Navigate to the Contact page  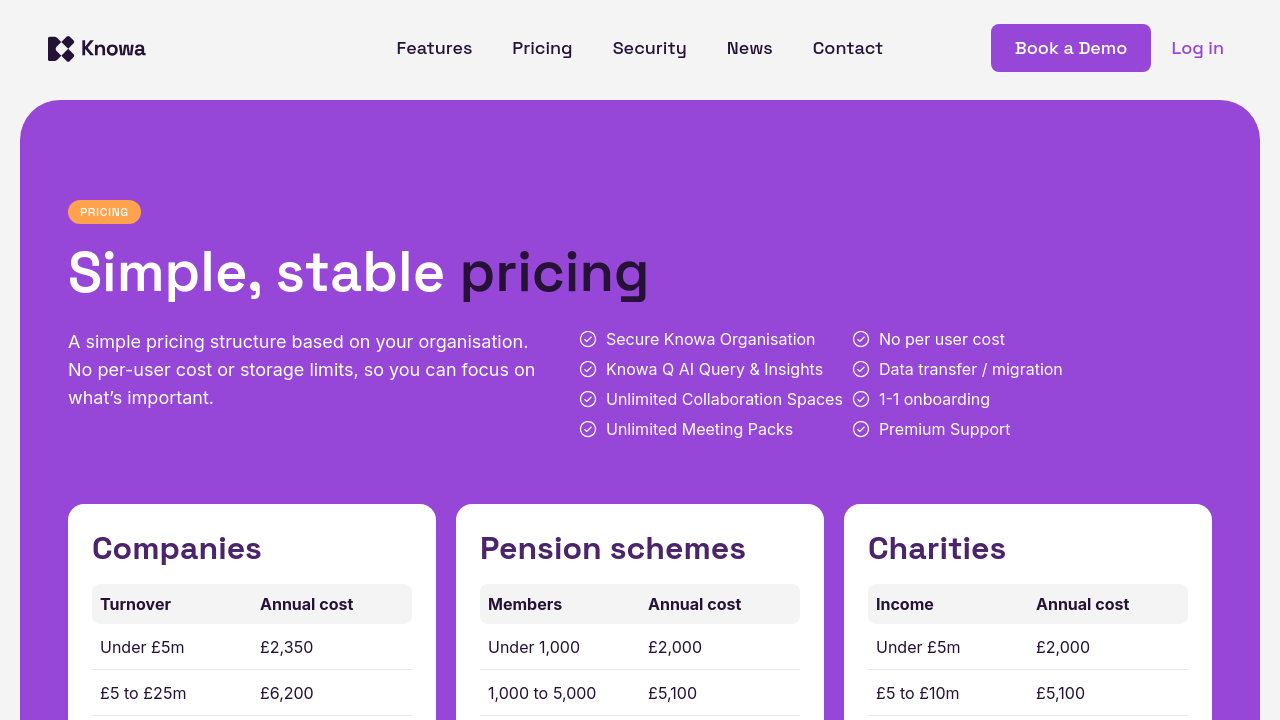(x=847, y=48)
